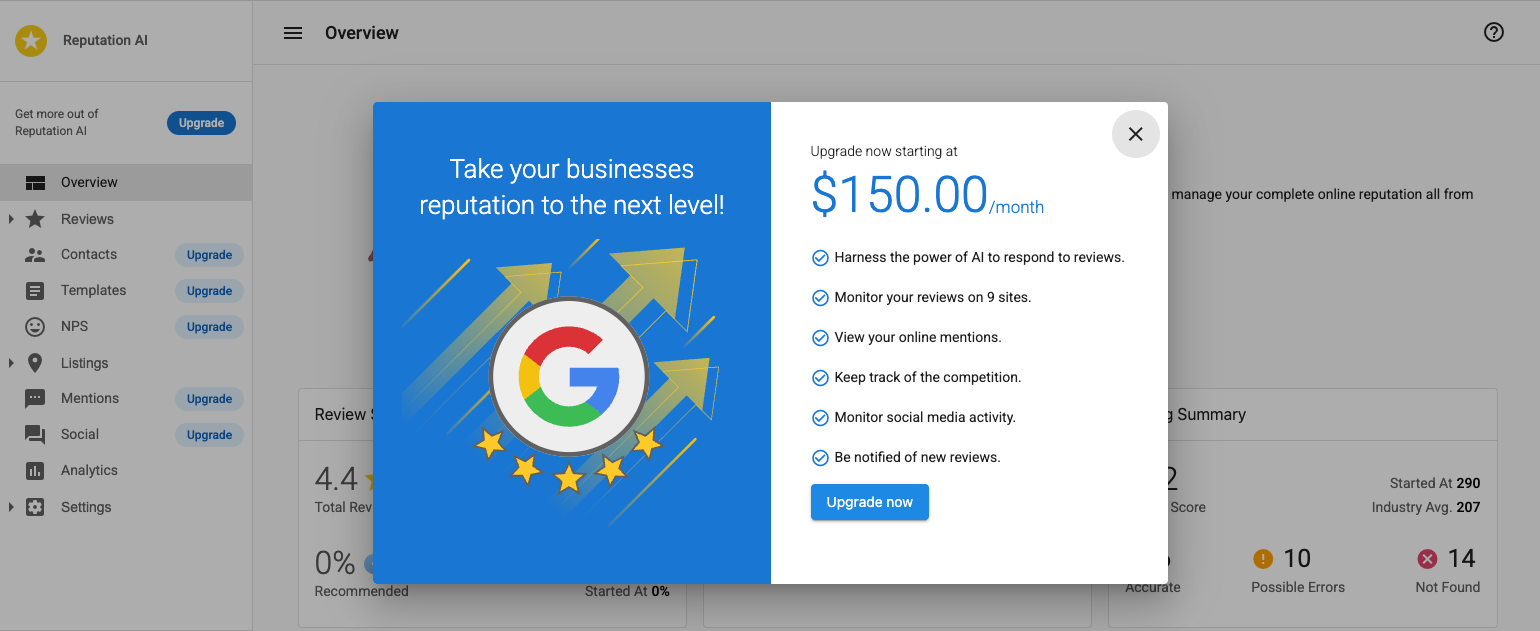Click the Mentions chat bubble icon
This screenshot has width=1540, height=631.
tap(35, 399)
